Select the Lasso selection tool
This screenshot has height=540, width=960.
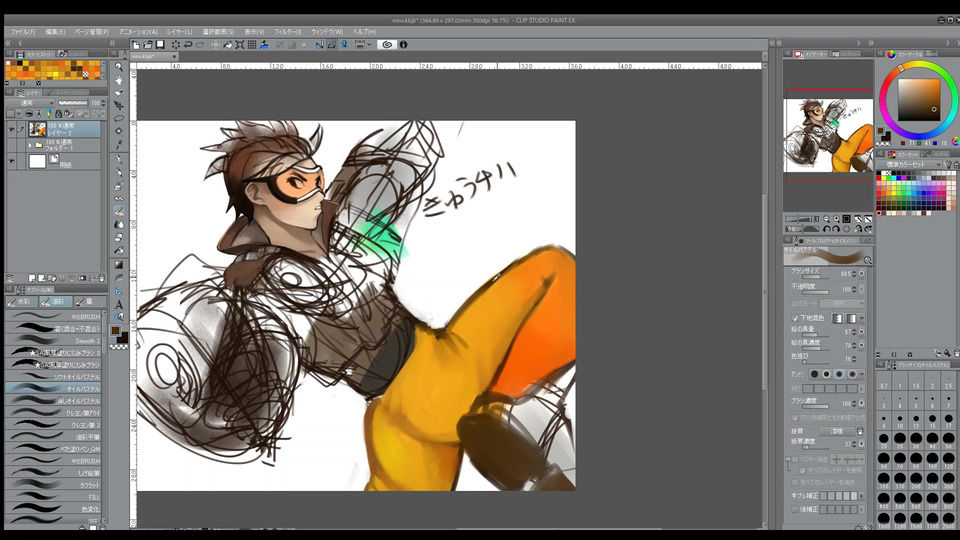119,118
